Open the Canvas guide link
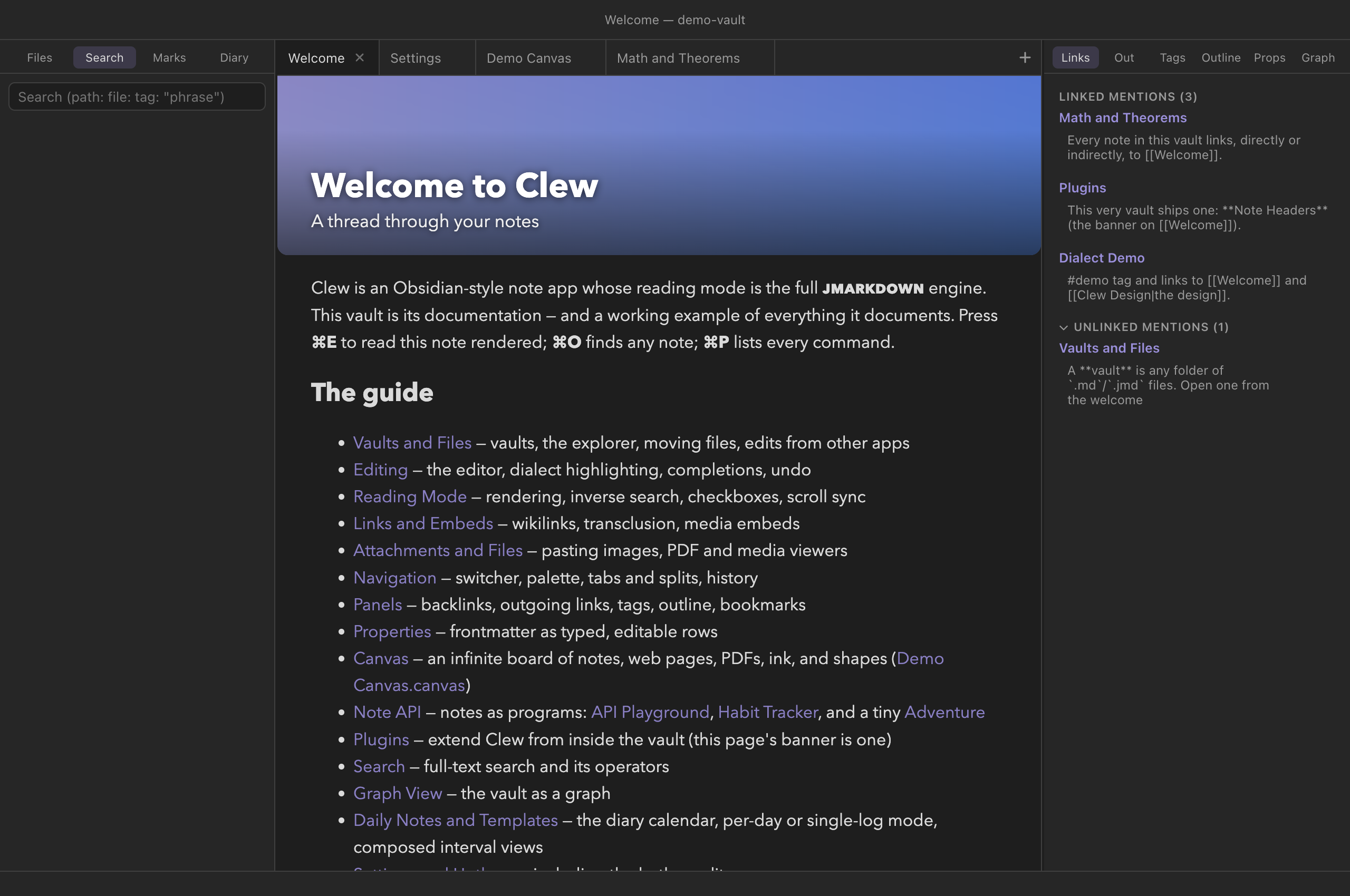Image resolution: width=1350 pixels, height=896 pixels. [381, 658]
